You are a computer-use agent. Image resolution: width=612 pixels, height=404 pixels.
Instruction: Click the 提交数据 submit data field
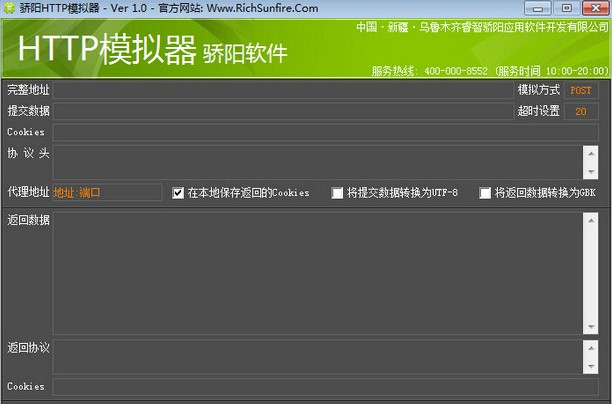coord(283,111)
